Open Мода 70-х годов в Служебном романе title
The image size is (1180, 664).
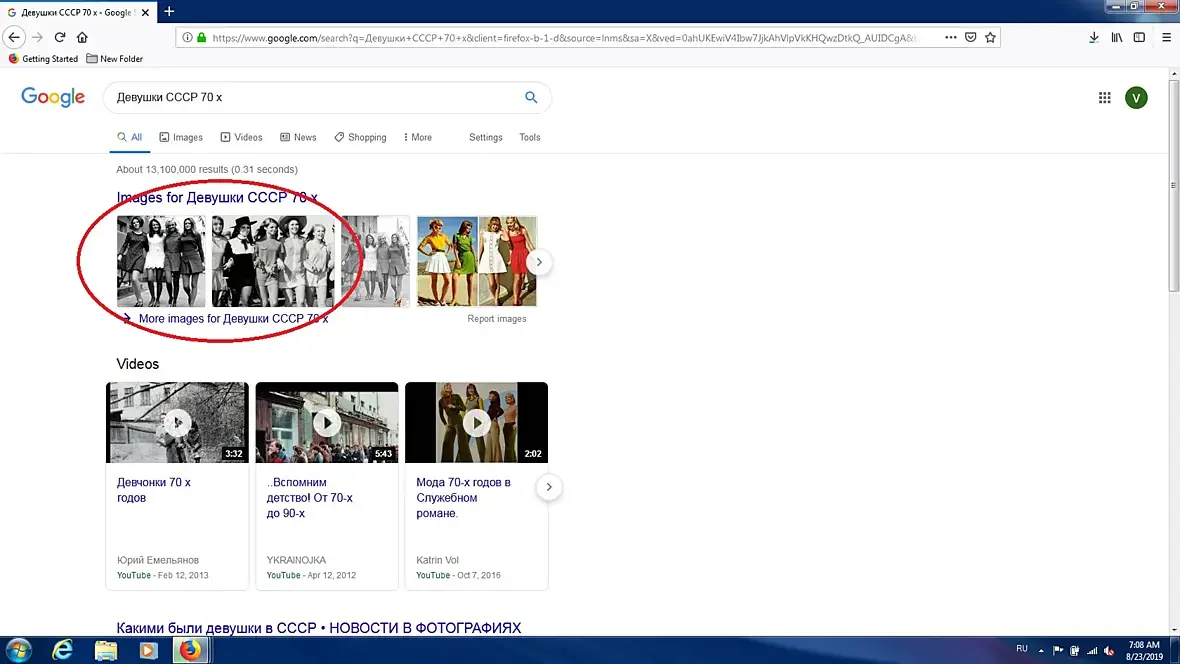(x=464, y=498)
